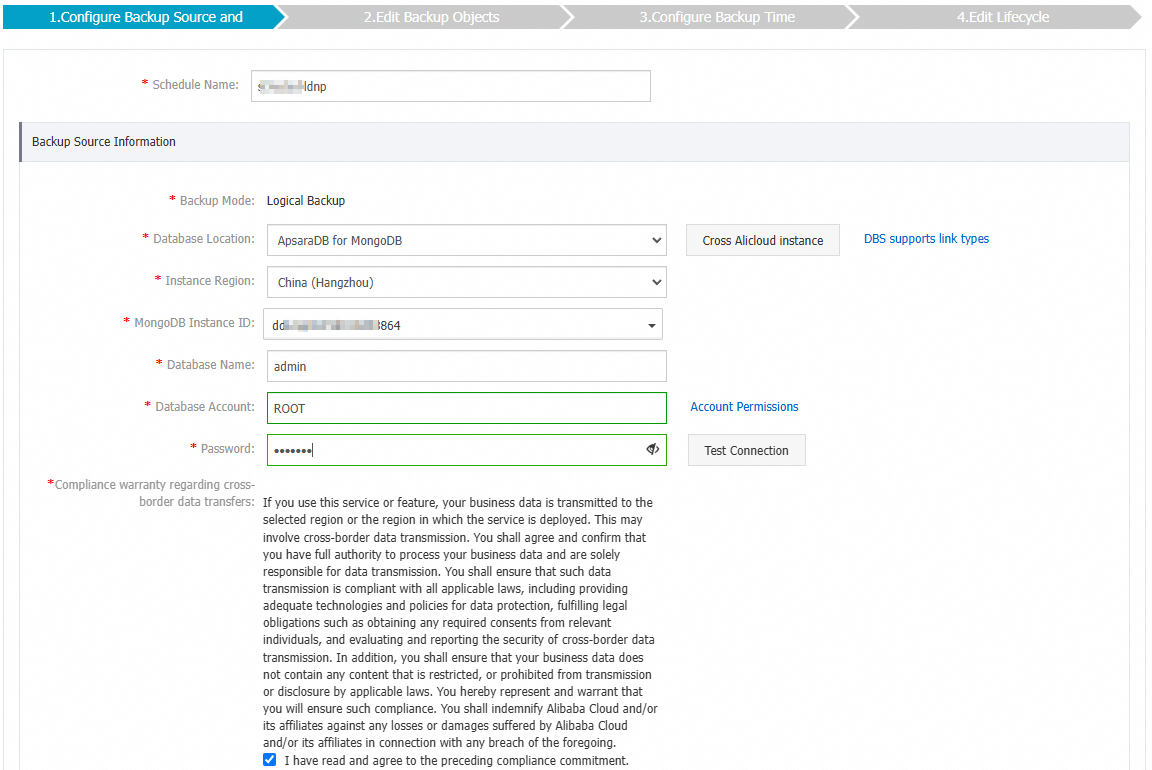The image size is (1152, 770).
Task: Open the Database Location dropdown
Action: tap(463, 240)
